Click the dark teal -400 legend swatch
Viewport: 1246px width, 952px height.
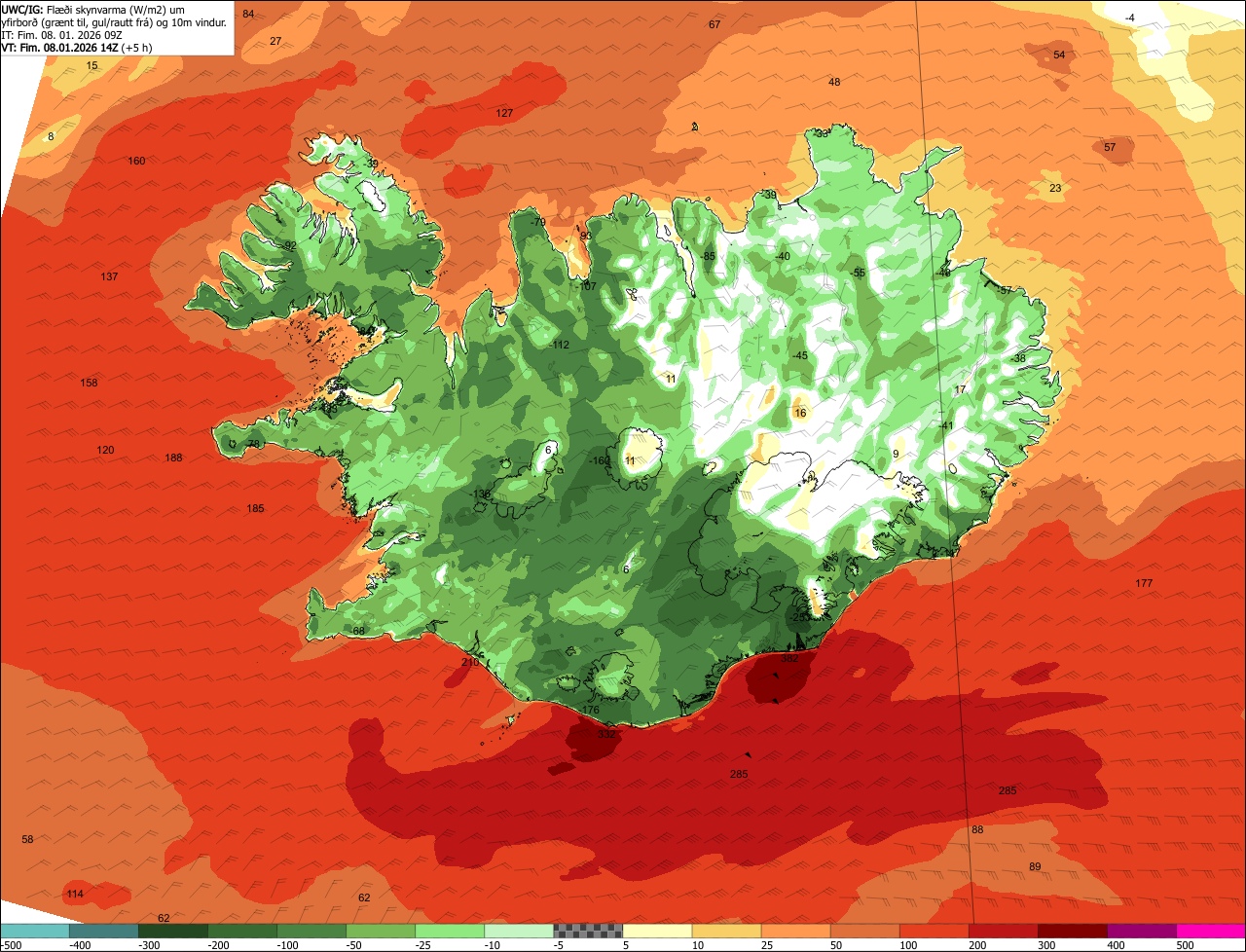pos(103,931)
